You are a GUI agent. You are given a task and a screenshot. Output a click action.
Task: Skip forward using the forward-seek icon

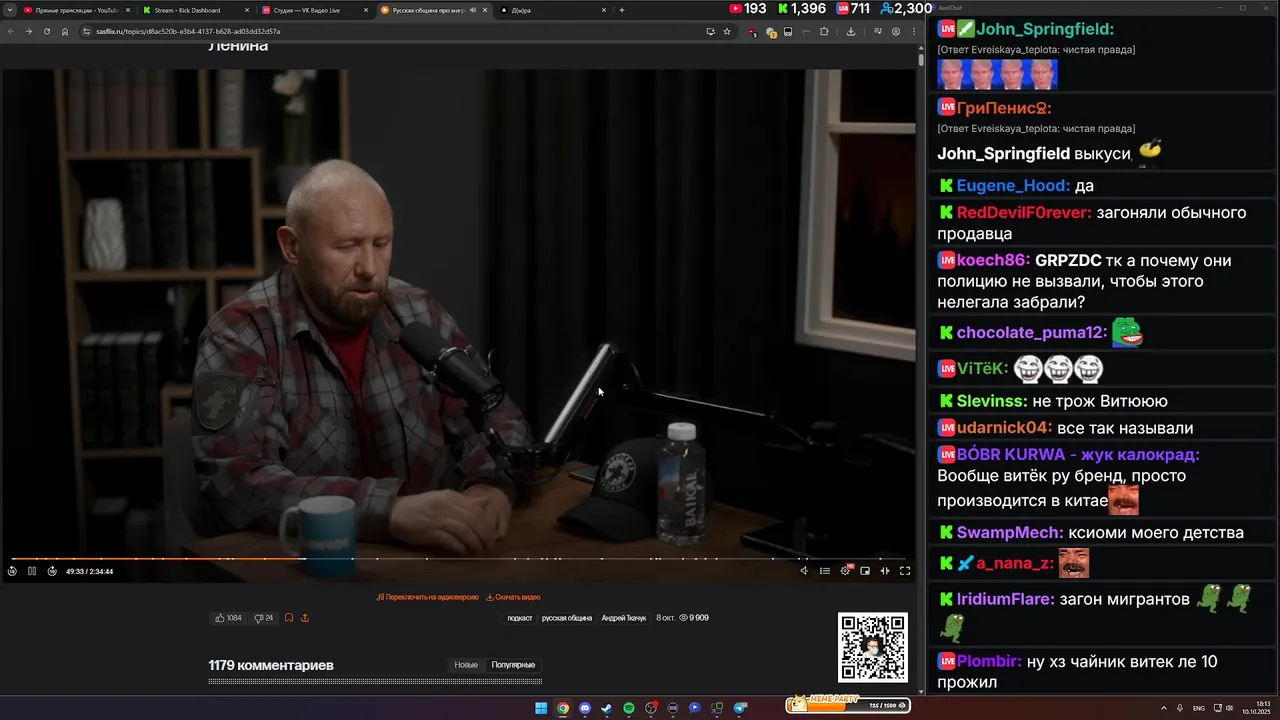(x=52, y=571)
